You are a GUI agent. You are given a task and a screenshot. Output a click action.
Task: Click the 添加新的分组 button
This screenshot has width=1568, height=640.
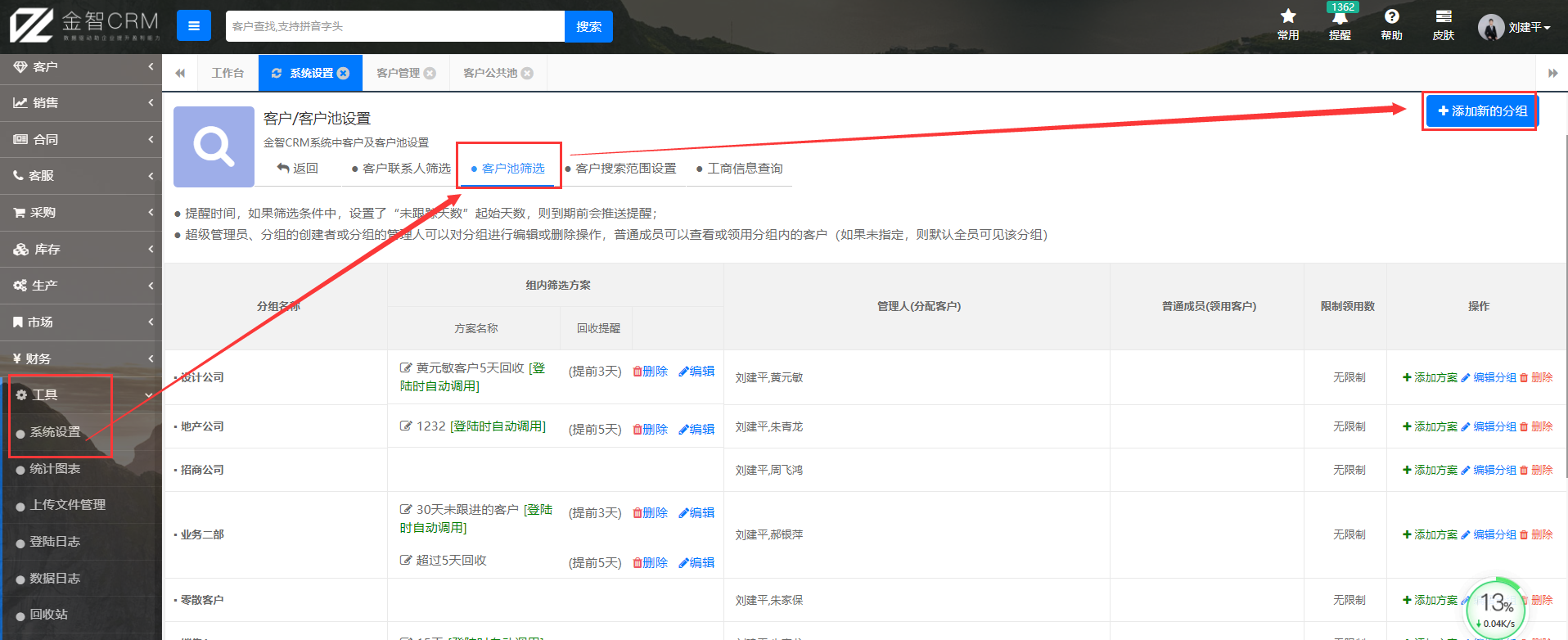point(1482,111)
